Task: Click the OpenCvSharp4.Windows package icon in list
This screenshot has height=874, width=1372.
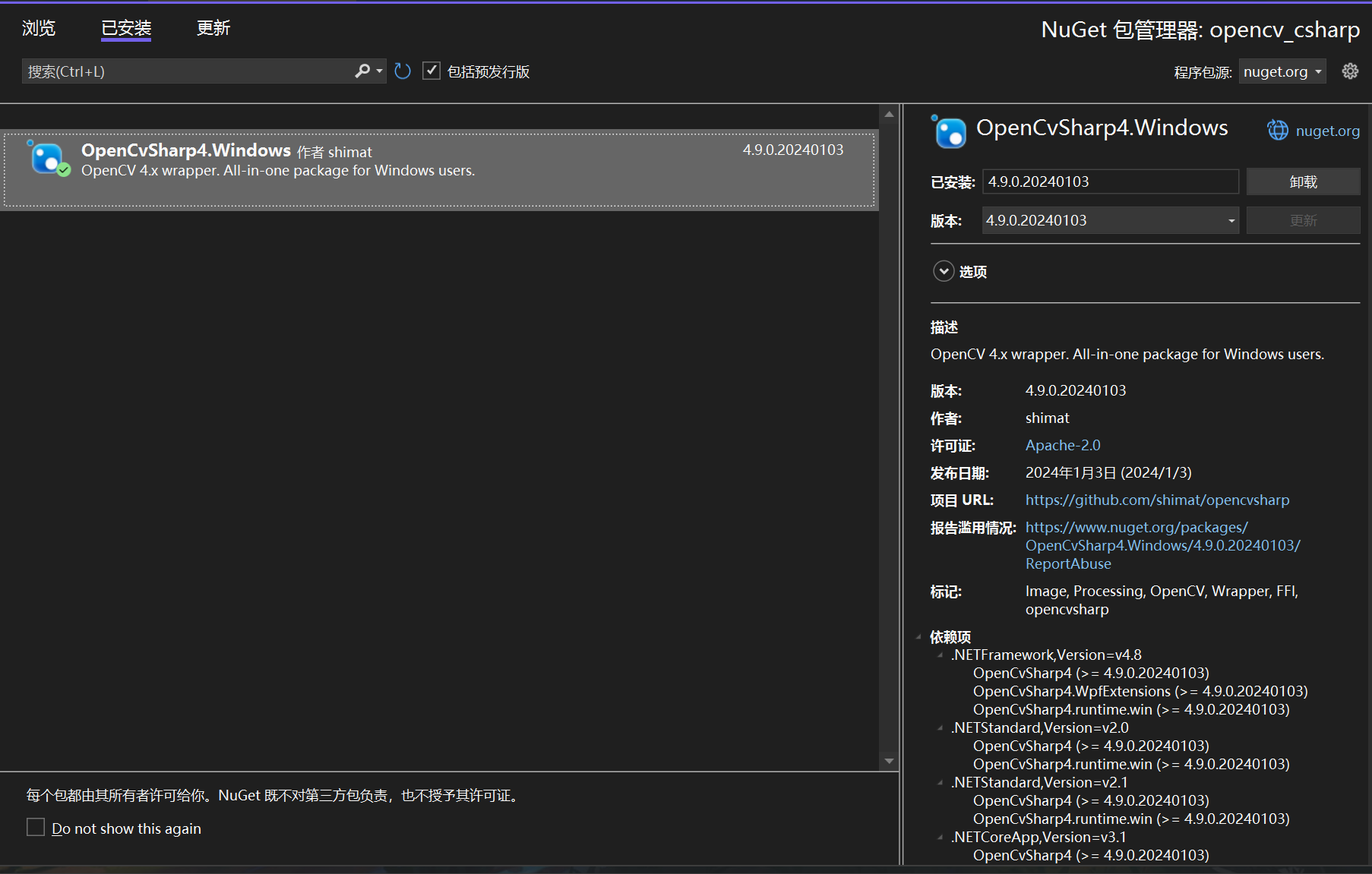Action: click(x=47, y=159)
